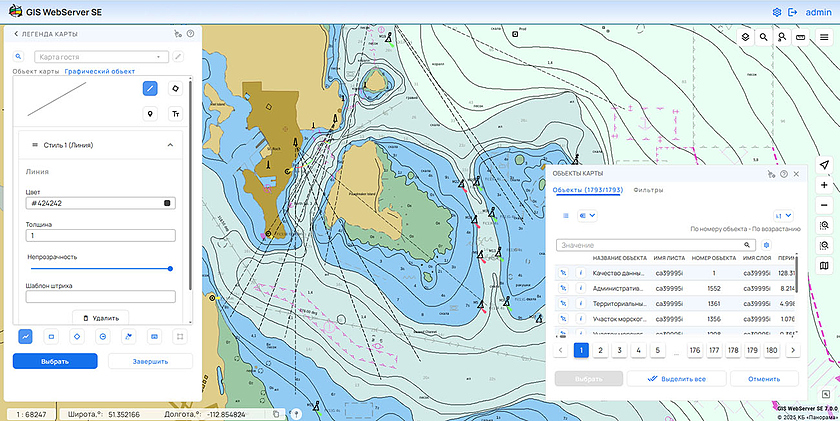The height and width of the screenshot is (421, 840).
Task: Switch to the 'Фильтры' tab
Action: pyautogui.click(x=648, y=190)
